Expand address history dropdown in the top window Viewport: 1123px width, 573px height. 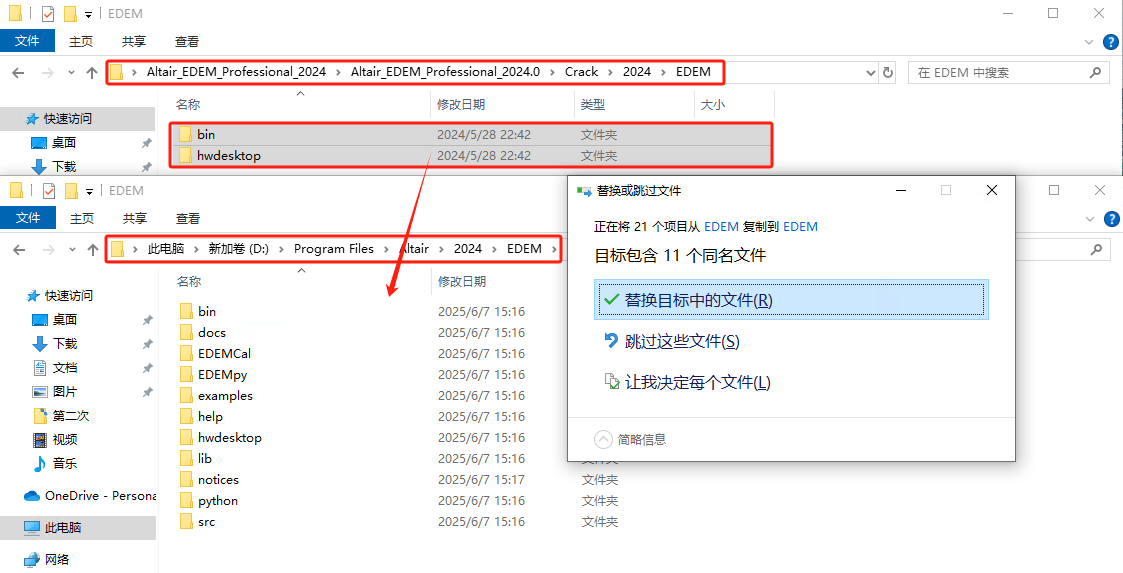click(x=871, y=72)
